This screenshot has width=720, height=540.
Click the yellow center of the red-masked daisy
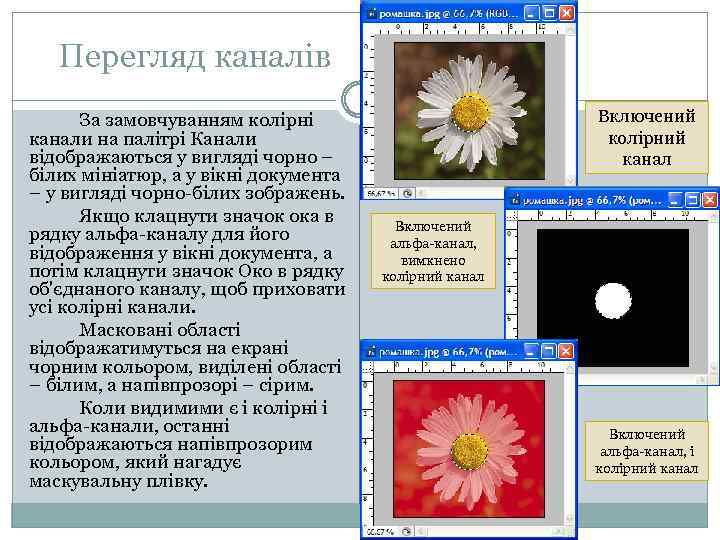pos(469,451)
